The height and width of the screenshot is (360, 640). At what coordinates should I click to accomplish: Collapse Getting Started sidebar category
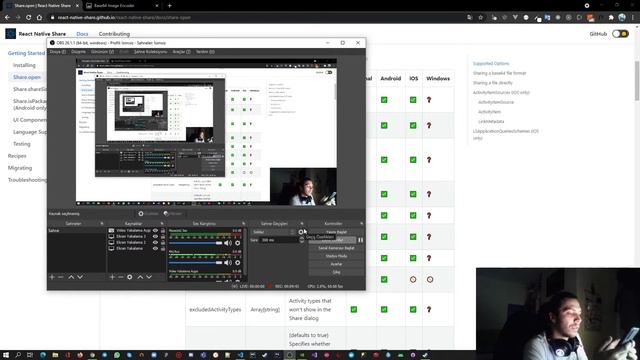click(26, 53)
